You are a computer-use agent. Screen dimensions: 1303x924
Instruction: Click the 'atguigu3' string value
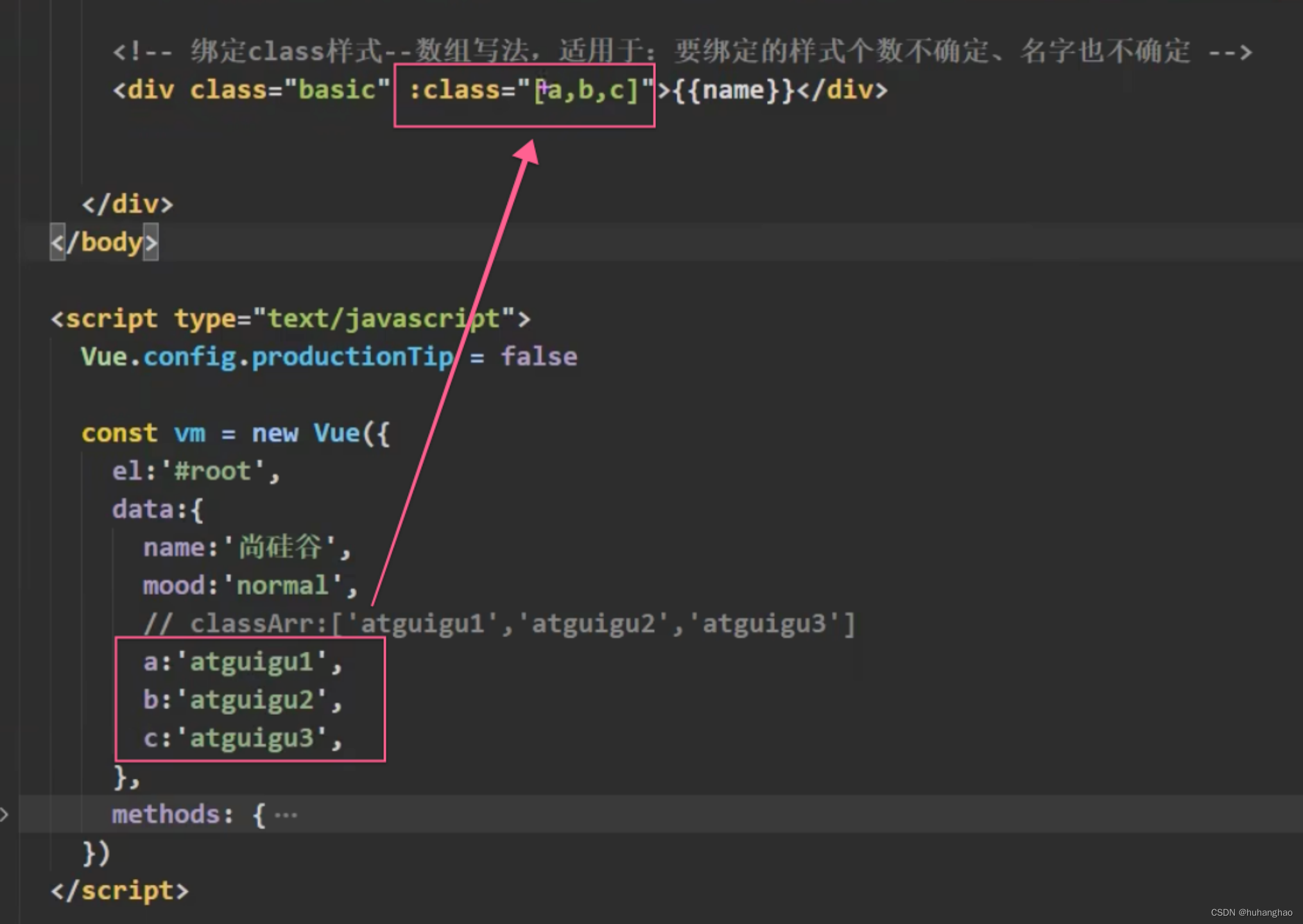click(252, 738)
